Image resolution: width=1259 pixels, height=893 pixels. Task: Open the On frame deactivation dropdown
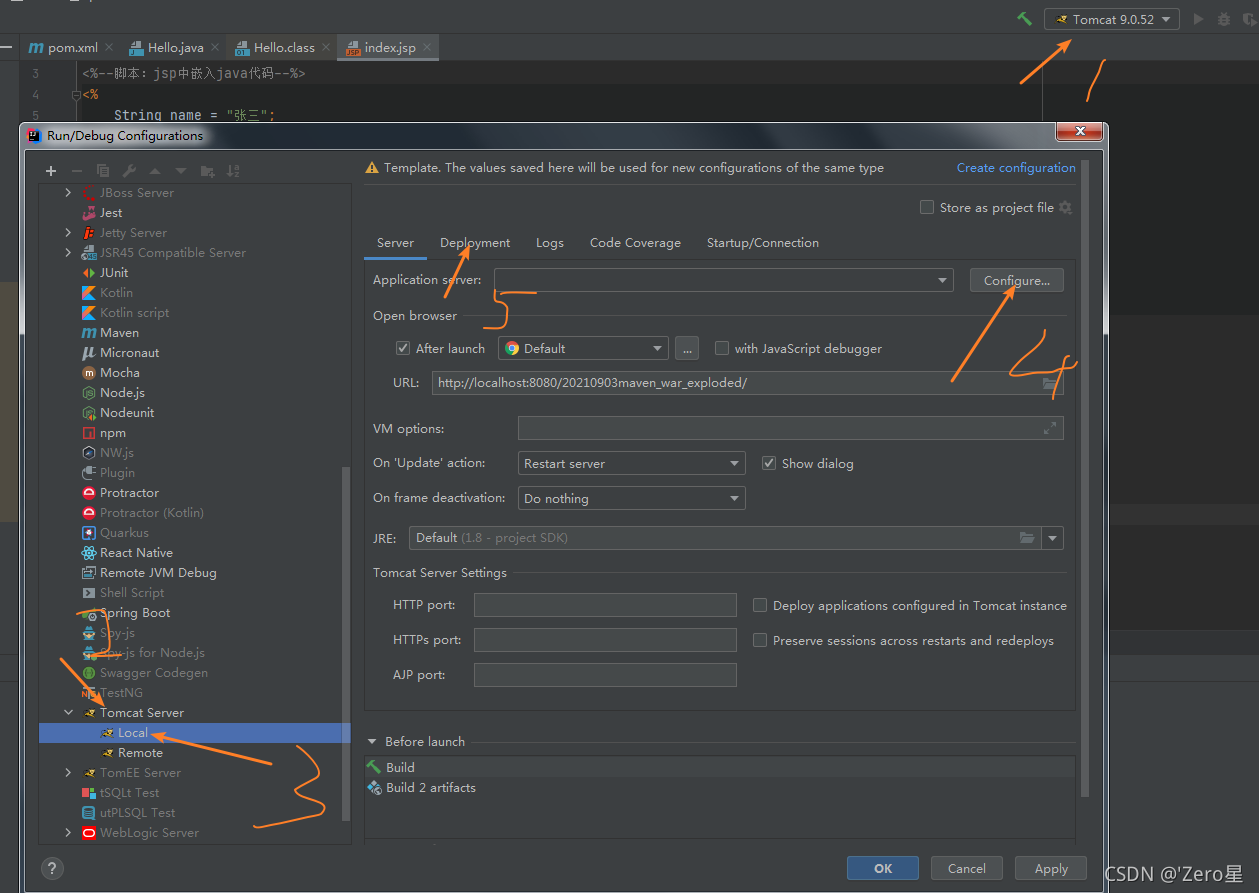(x=631, y=498)
